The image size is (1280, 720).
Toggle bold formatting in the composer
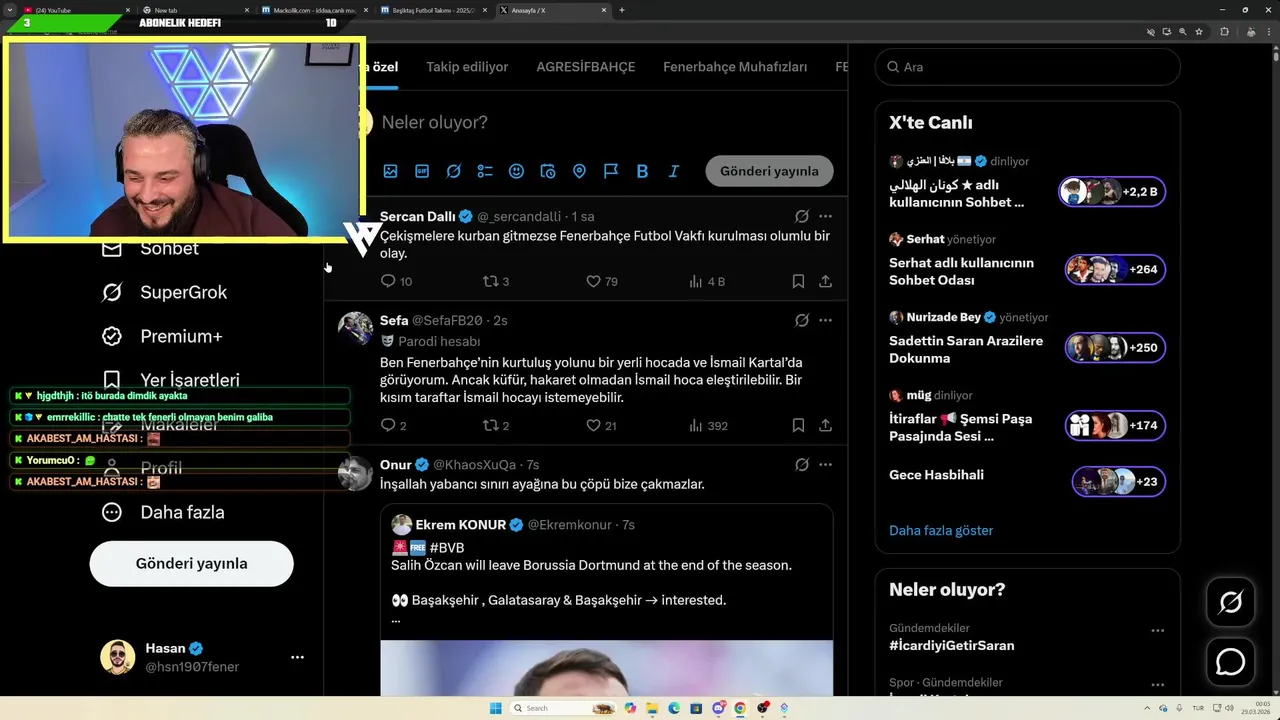(x=642, y=171)
